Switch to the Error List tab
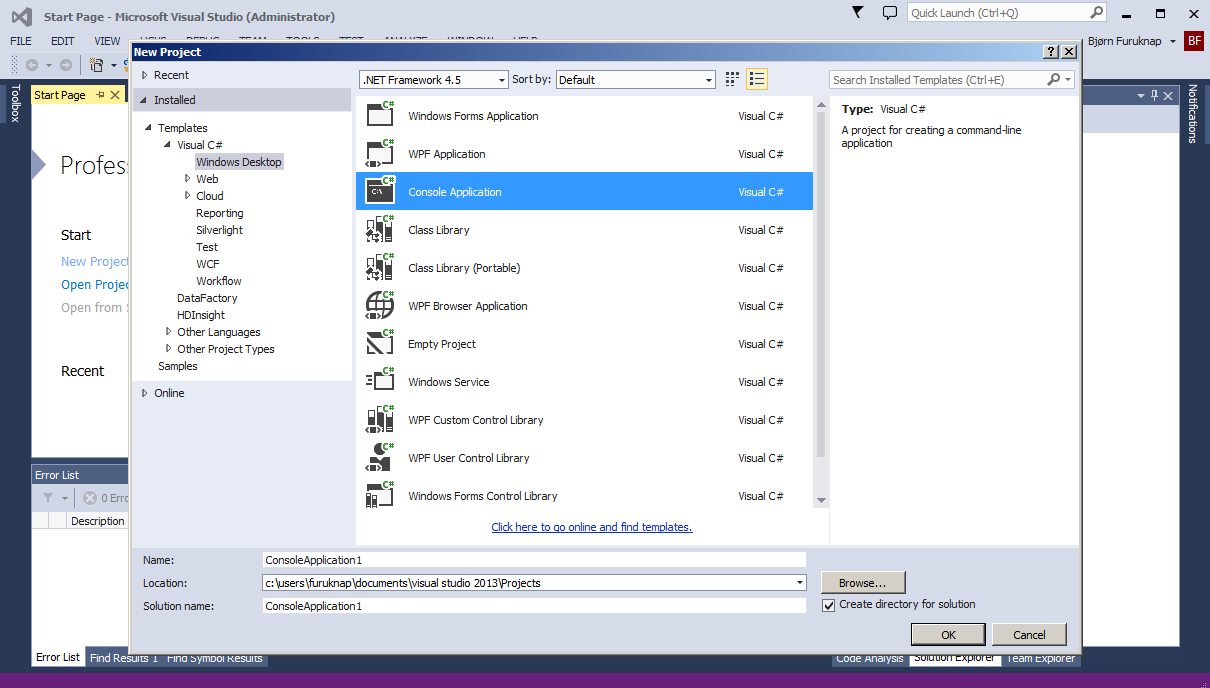Image resolution: width=1210 pixels, height=688 pixels. [58, 658]
